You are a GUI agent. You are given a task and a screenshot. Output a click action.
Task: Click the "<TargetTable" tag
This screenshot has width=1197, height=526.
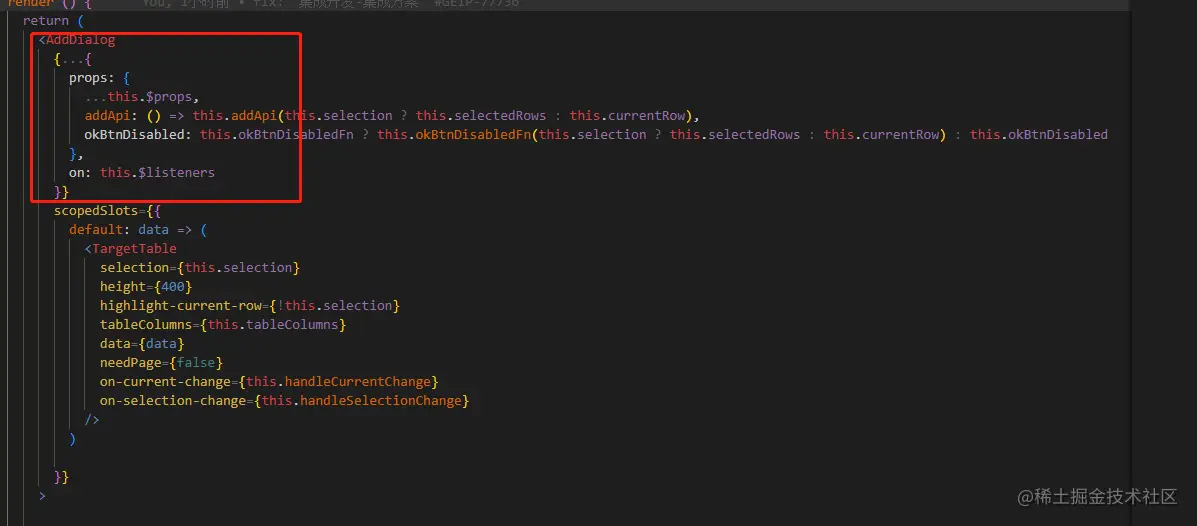[131, 249]
